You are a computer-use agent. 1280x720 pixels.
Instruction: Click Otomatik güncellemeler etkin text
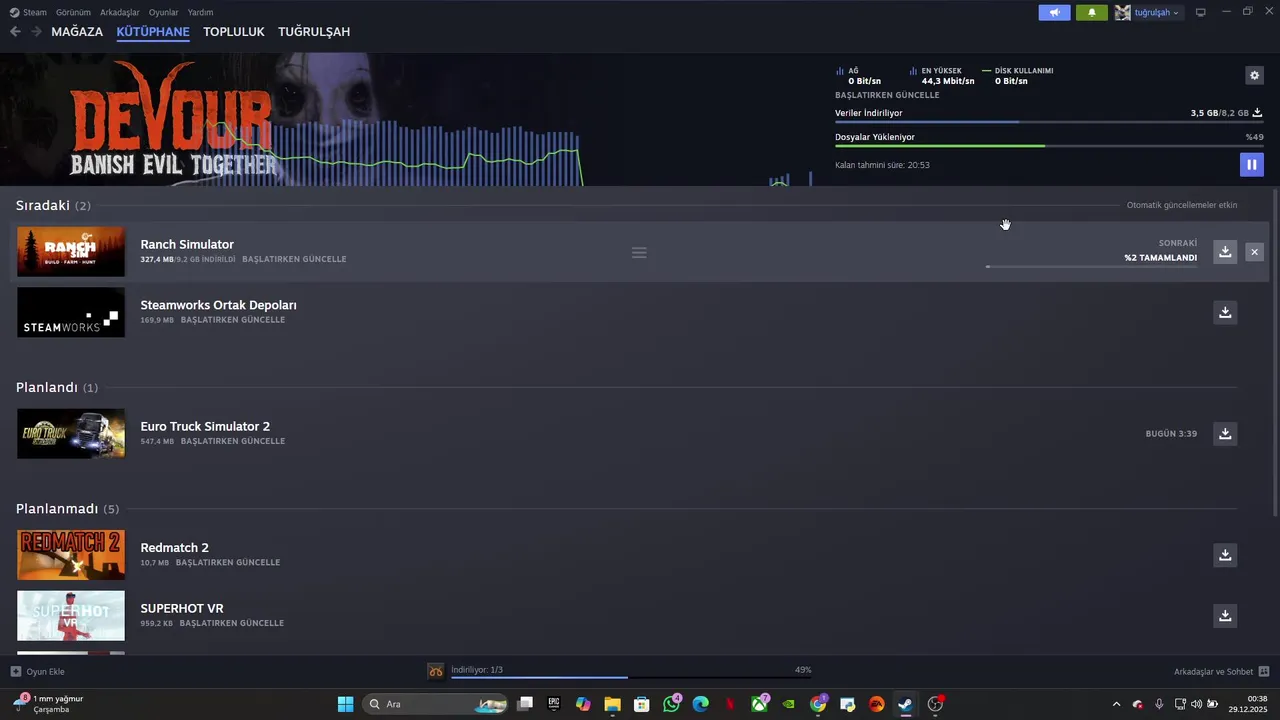[x=1182, y=205]
